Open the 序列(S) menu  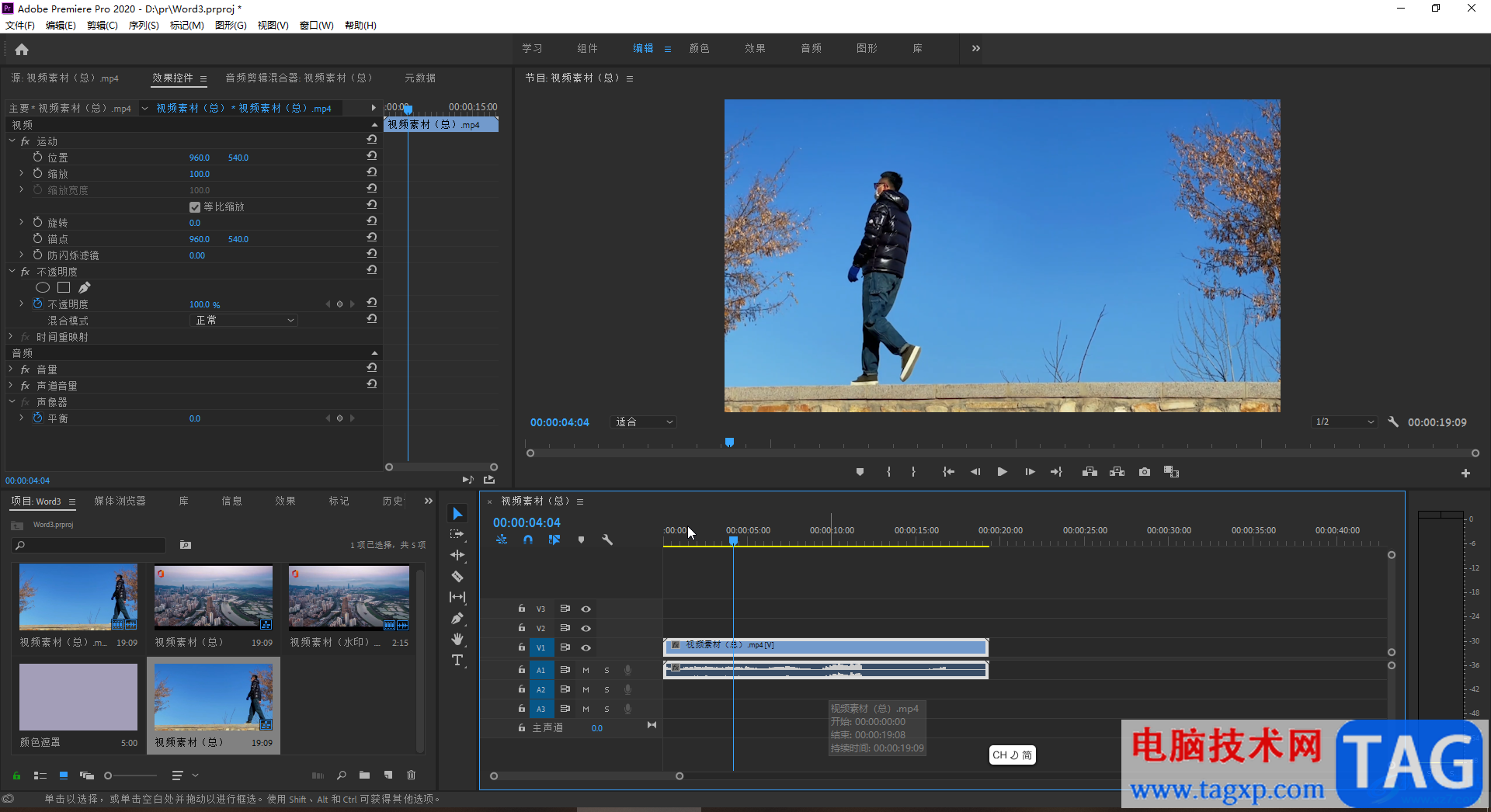143,26
